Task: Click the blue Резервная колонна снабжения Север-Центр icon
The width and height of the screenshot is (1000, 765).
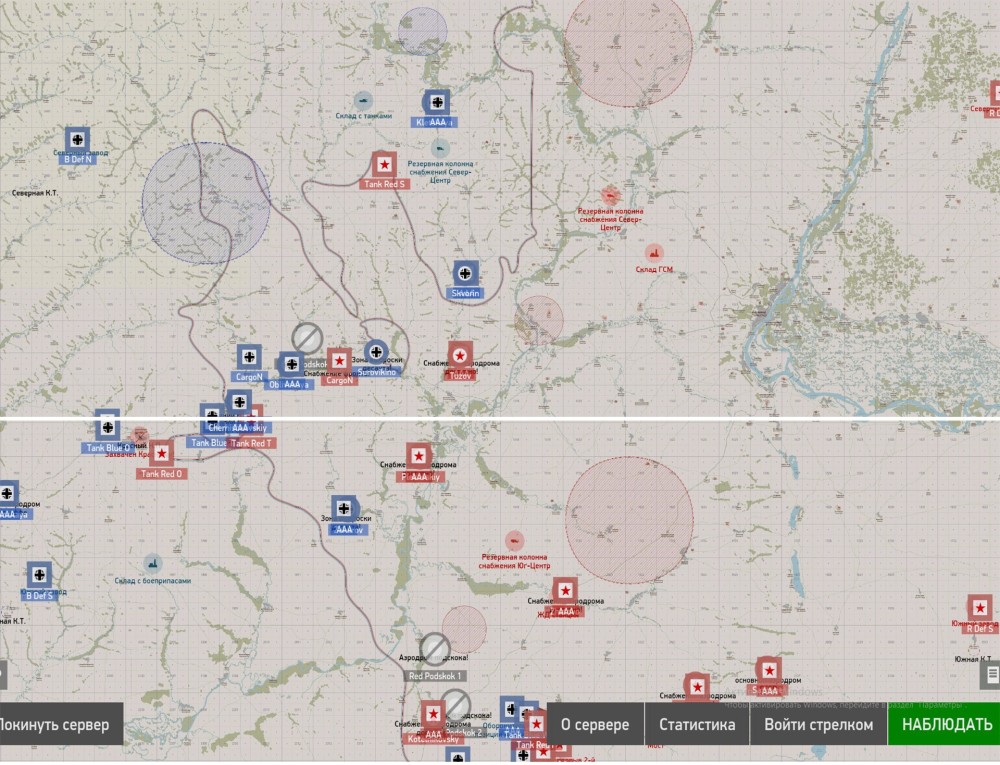Action: click(x=440, y=148)
